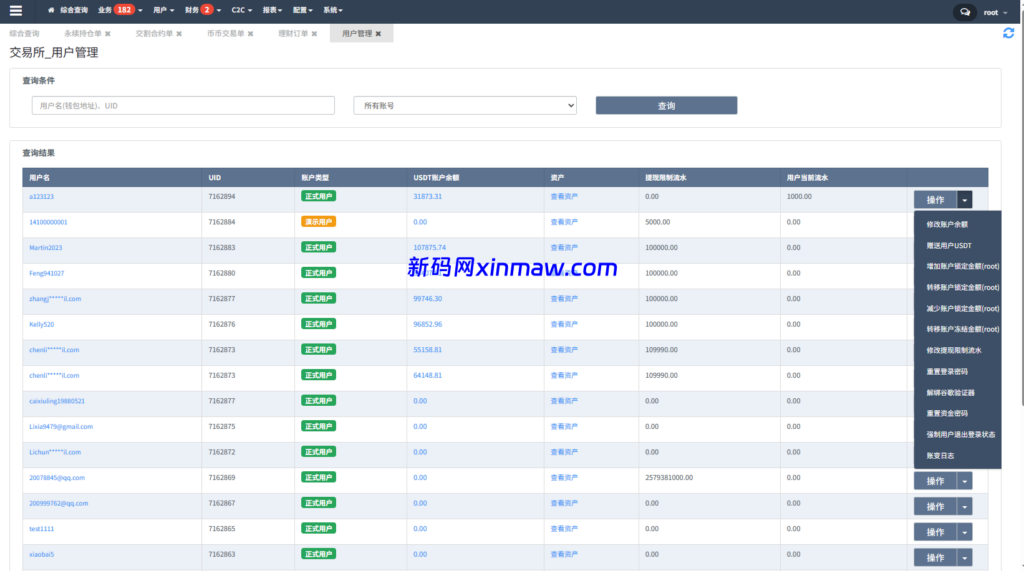Click USDT balance 96852.96 for Kelly520

tap(427, 324)
